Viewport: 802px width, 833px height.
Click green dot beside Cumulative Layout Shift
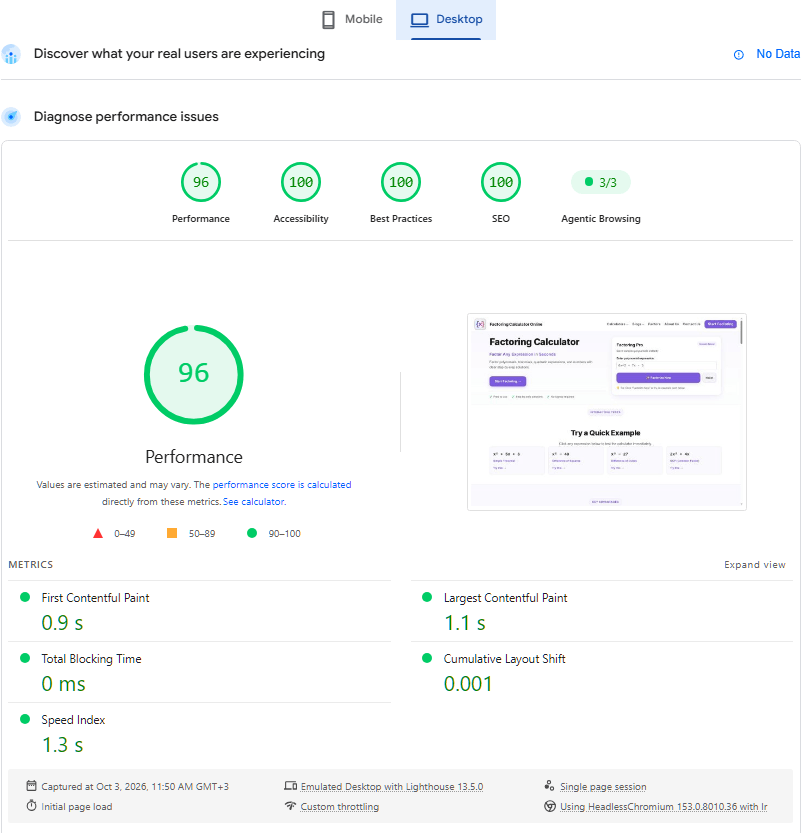[x=427, y=658]
